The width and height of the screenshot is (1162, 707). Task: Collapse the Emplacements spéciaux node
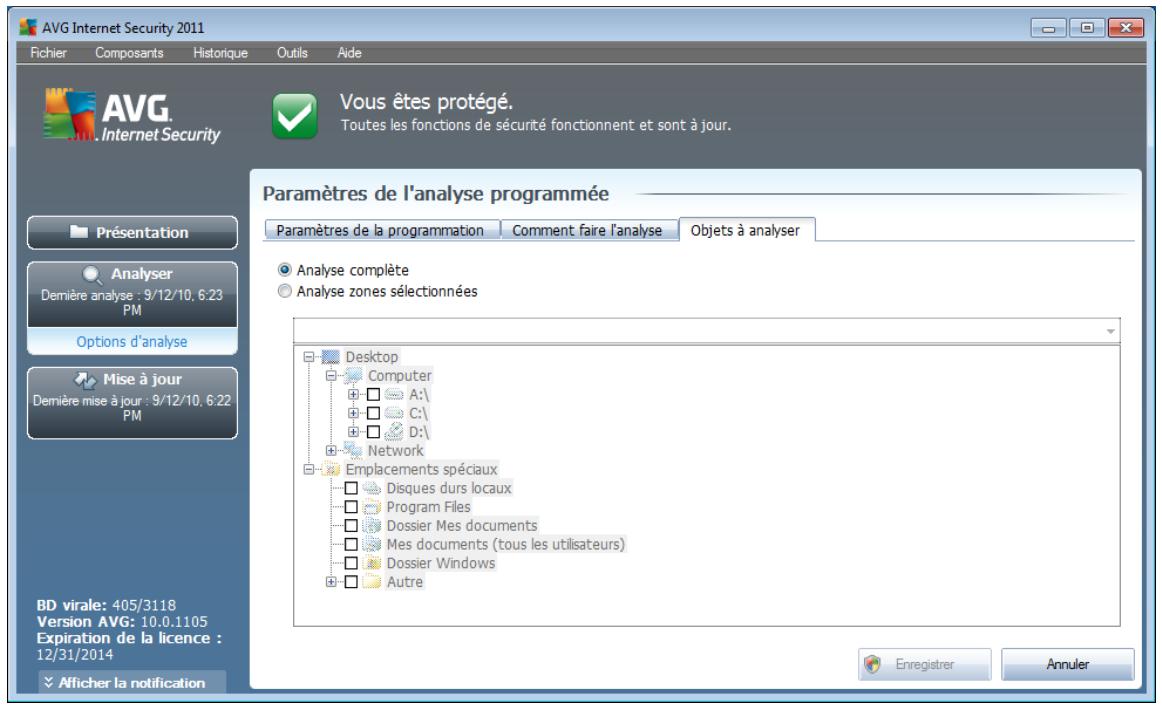point(309,470)
